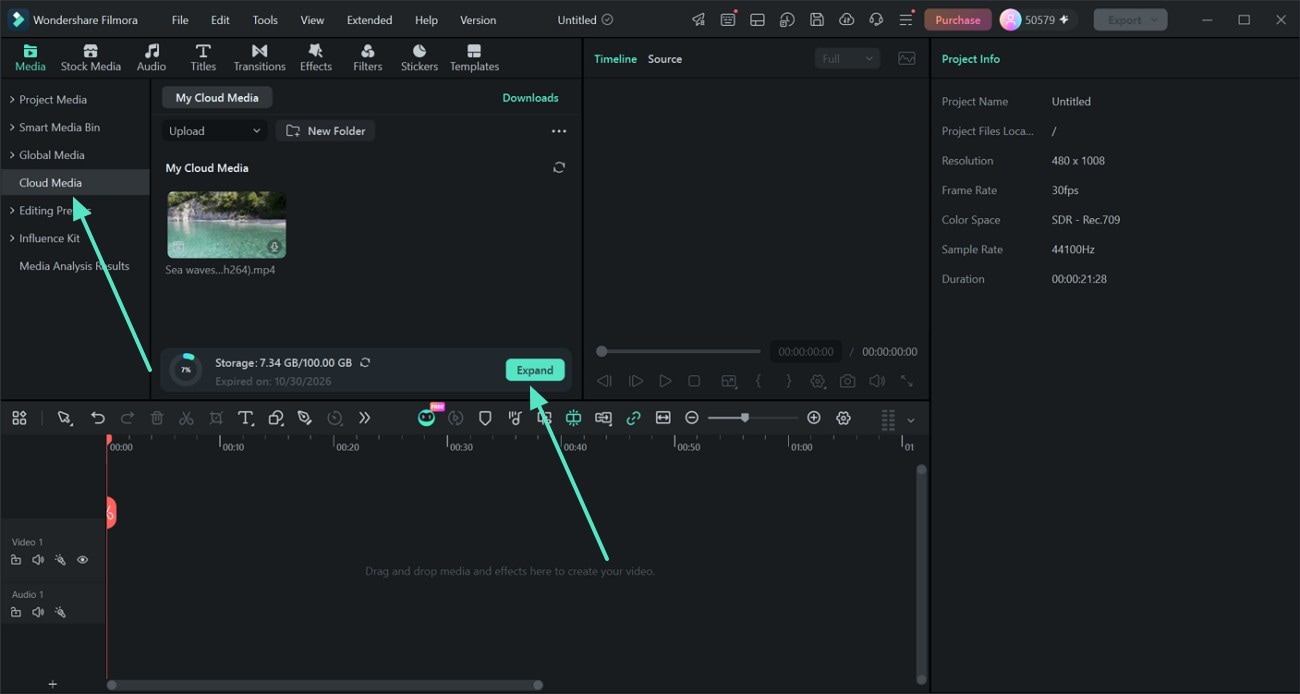Screen dimensions: 1300x694
Task: Expand the Influence Kit item
Action: click(x=12, y=238)
